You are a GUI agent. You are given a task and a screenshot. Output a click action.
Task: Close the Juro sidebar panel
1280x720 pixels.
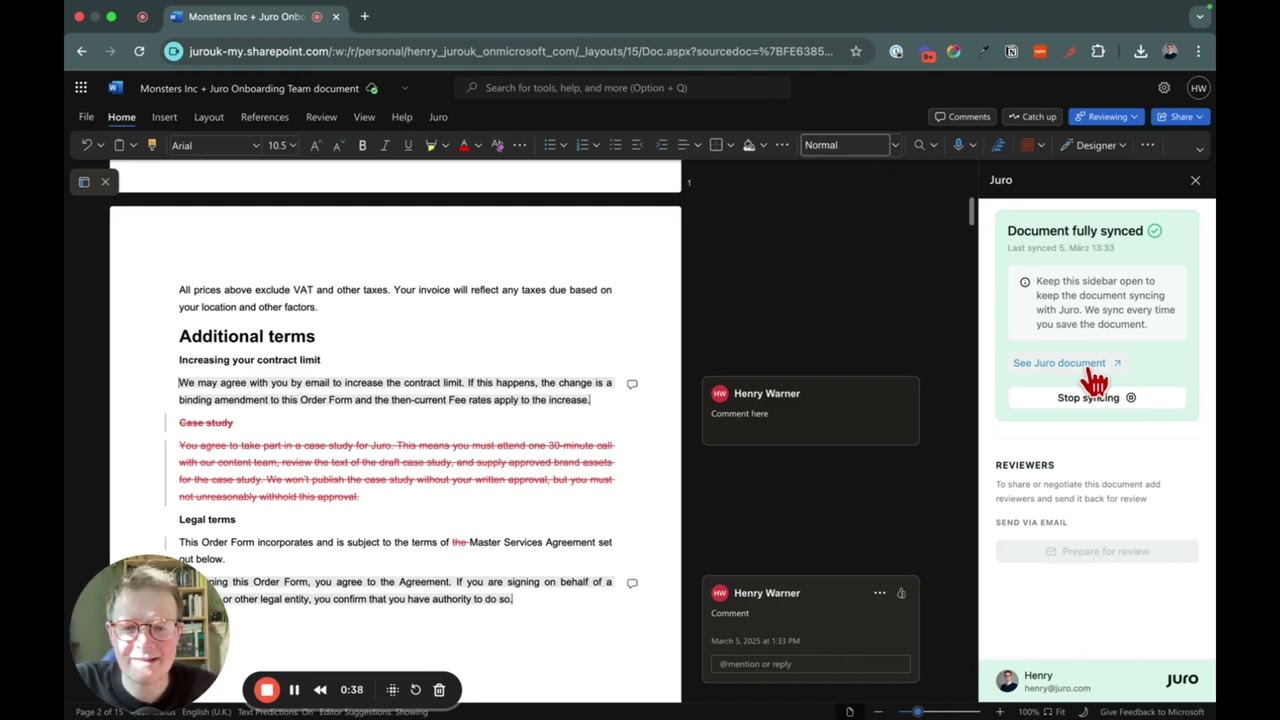[1195, 180]
